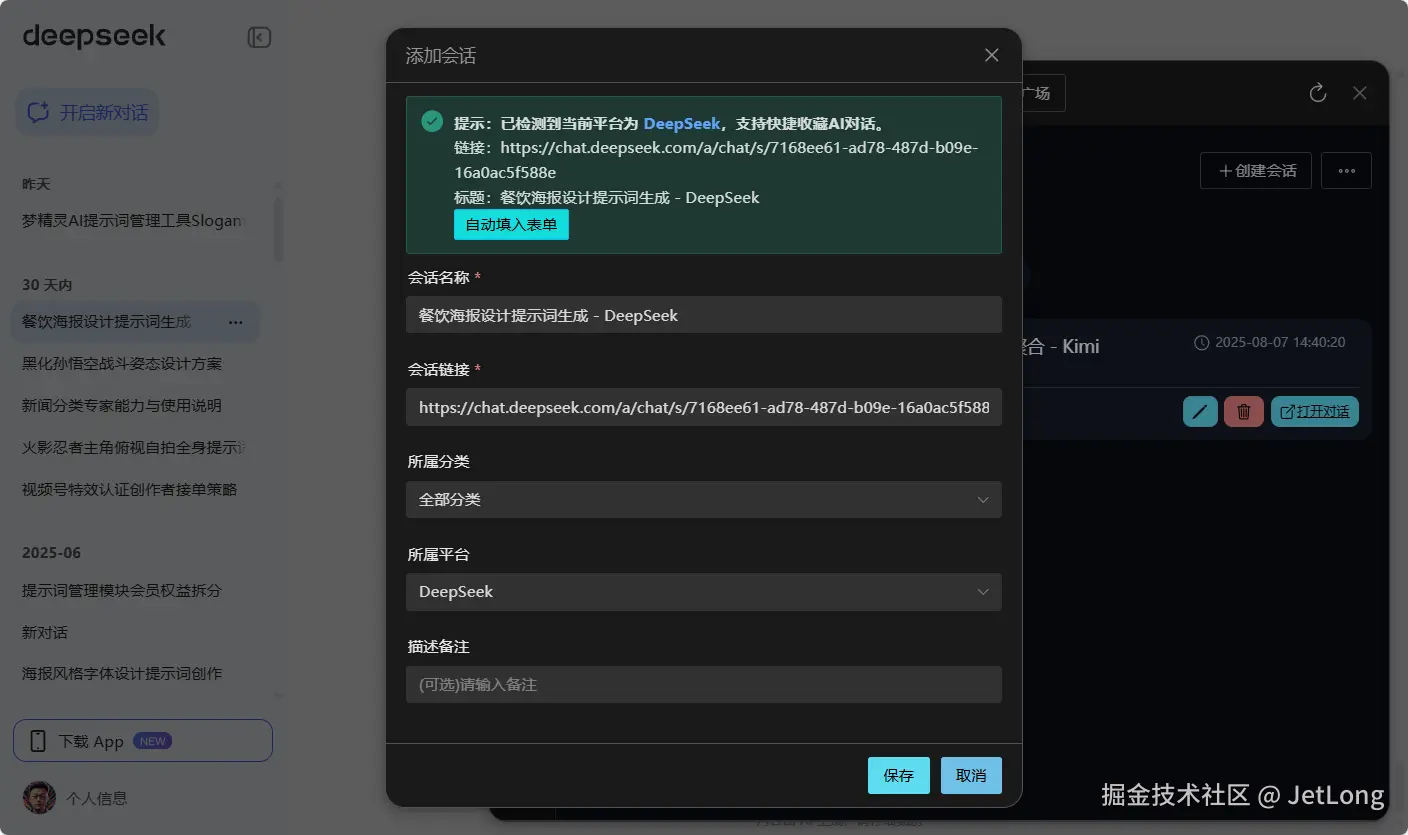The image size is (1408, 835).
Task: Open the 新闻分类专家能力与使用说明 chat
Action: point(122,406)
